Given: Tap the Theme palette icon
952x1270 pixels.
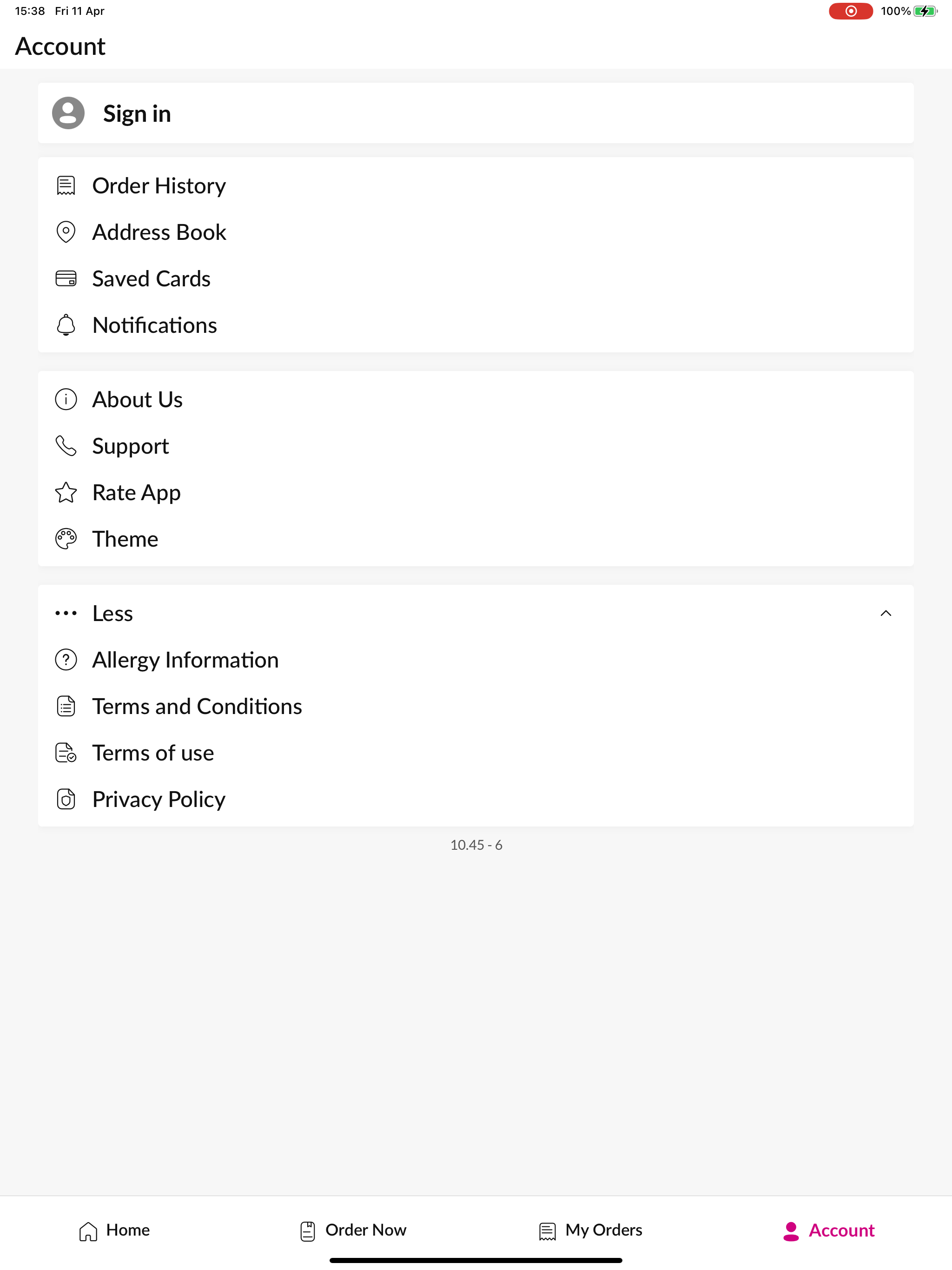Looking at the screenshot, I should point(66,539).
